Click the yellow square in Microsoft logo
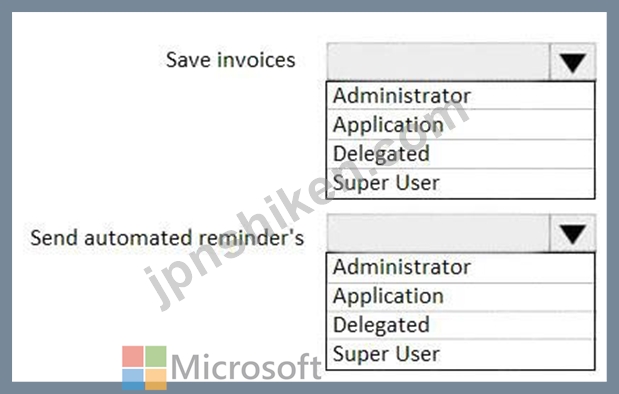This screenshot has height=394, width=619. coord(156,379)
